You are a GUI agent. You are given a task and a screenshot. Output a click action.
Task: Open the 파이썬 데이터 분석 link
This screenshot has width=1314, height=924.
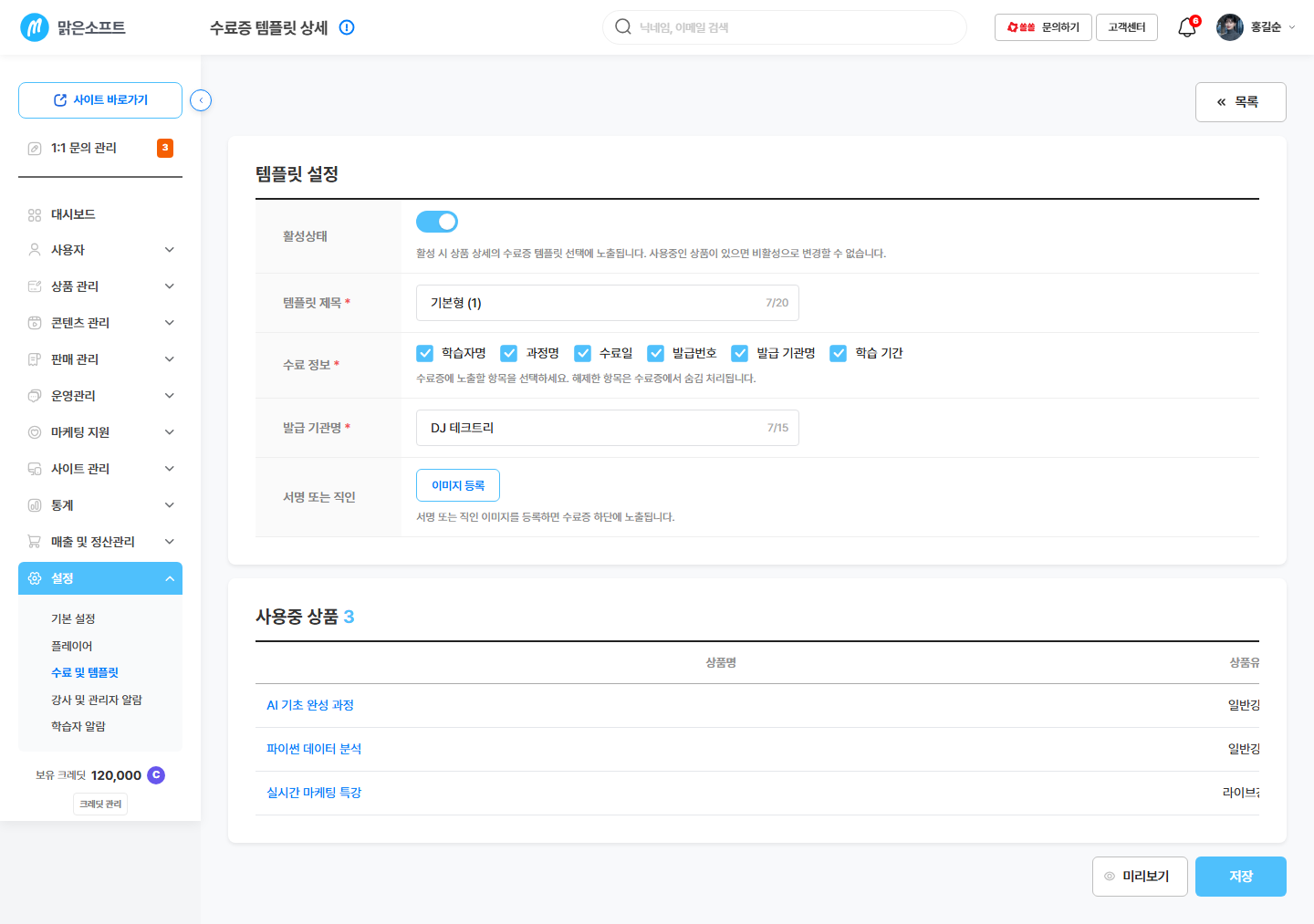point(314,749)
